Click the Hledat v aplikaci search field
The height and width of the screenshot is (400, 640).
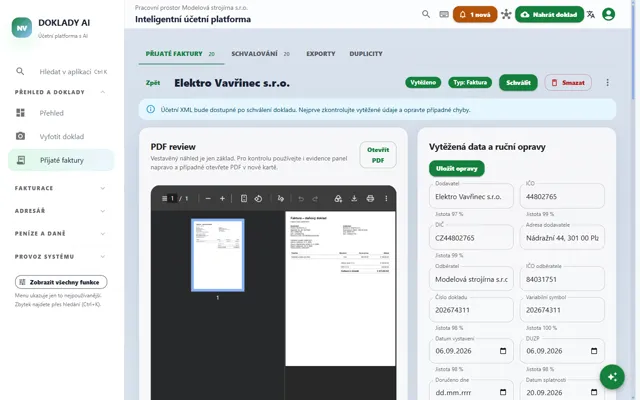[61, 71]
